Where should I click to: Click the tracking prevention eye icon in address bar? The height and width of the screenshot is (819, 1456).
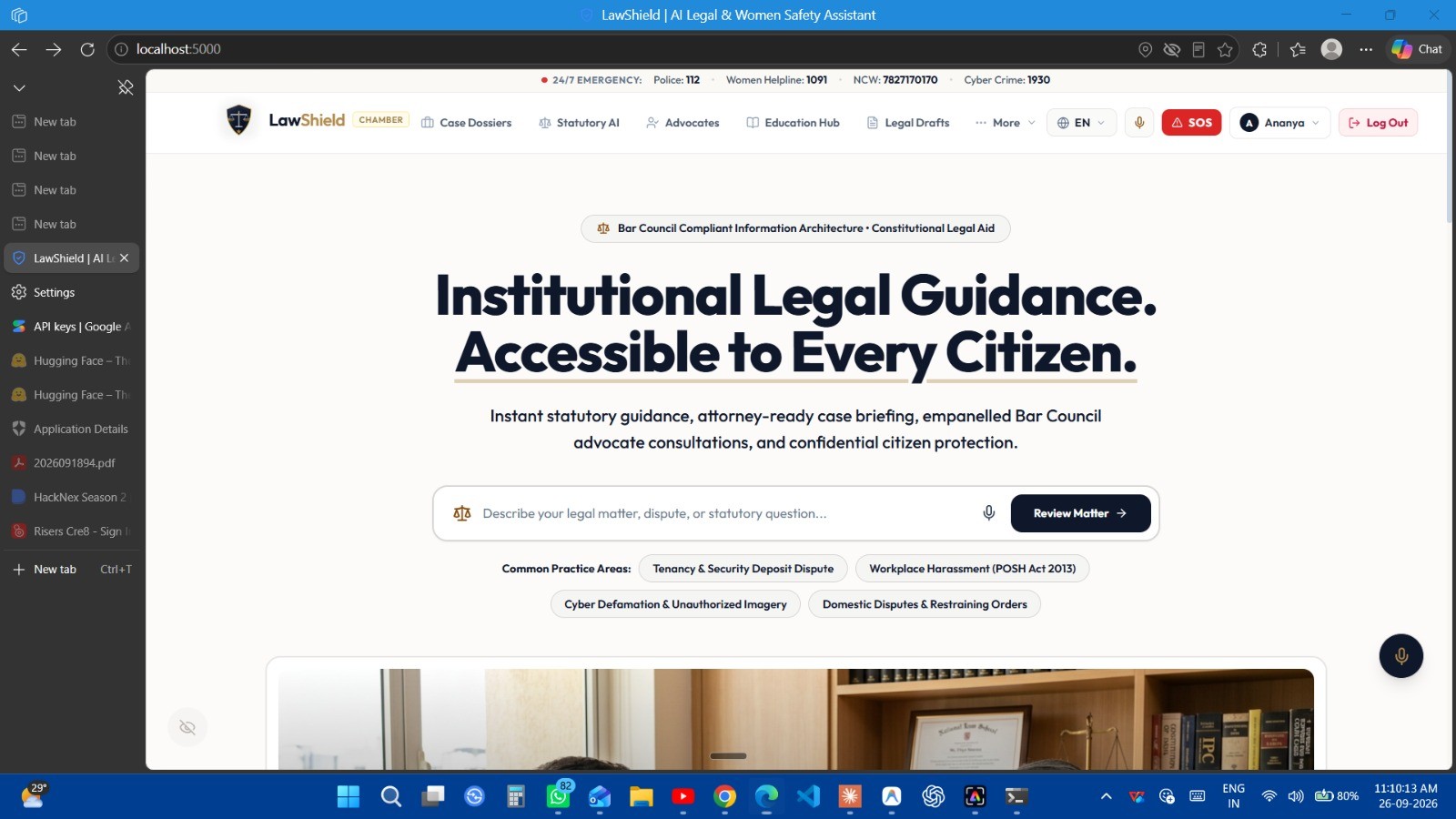click(1172, 49)
